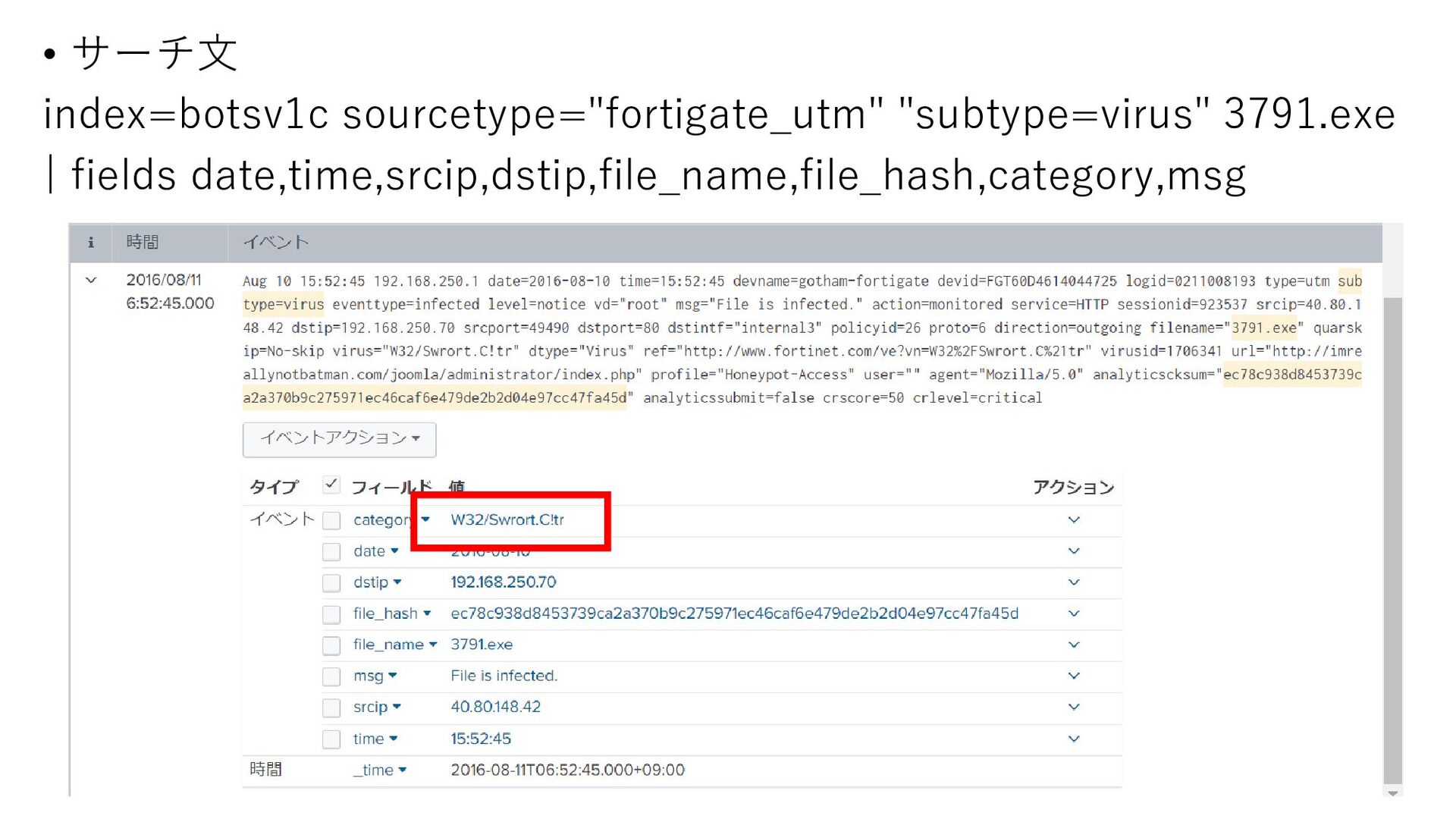The image size is (1456, 819).
Task: Collapse the event row chevron
Action: (91, 280)
